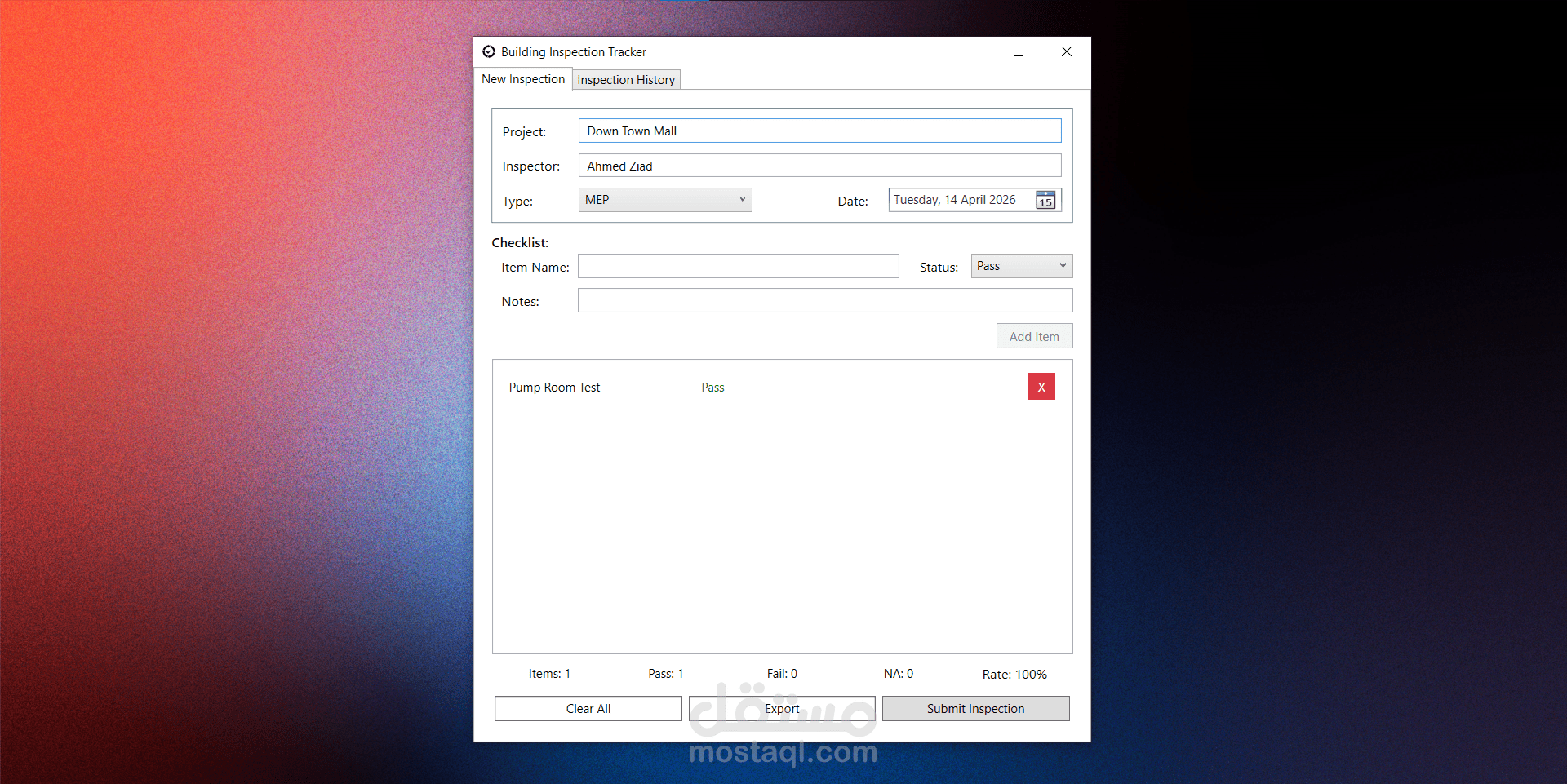Click the Add Item button
Screen dimensions: 1567x784
(1034, 335)
